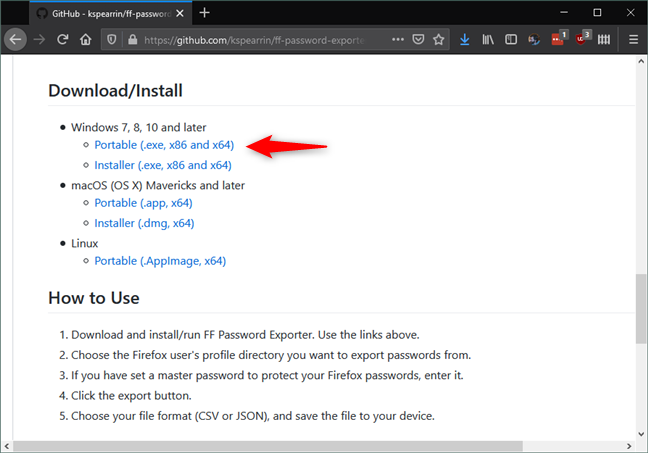Download Linux Portable AppImage build
Screen dimensions: 648x453
[x=160, y=261]
